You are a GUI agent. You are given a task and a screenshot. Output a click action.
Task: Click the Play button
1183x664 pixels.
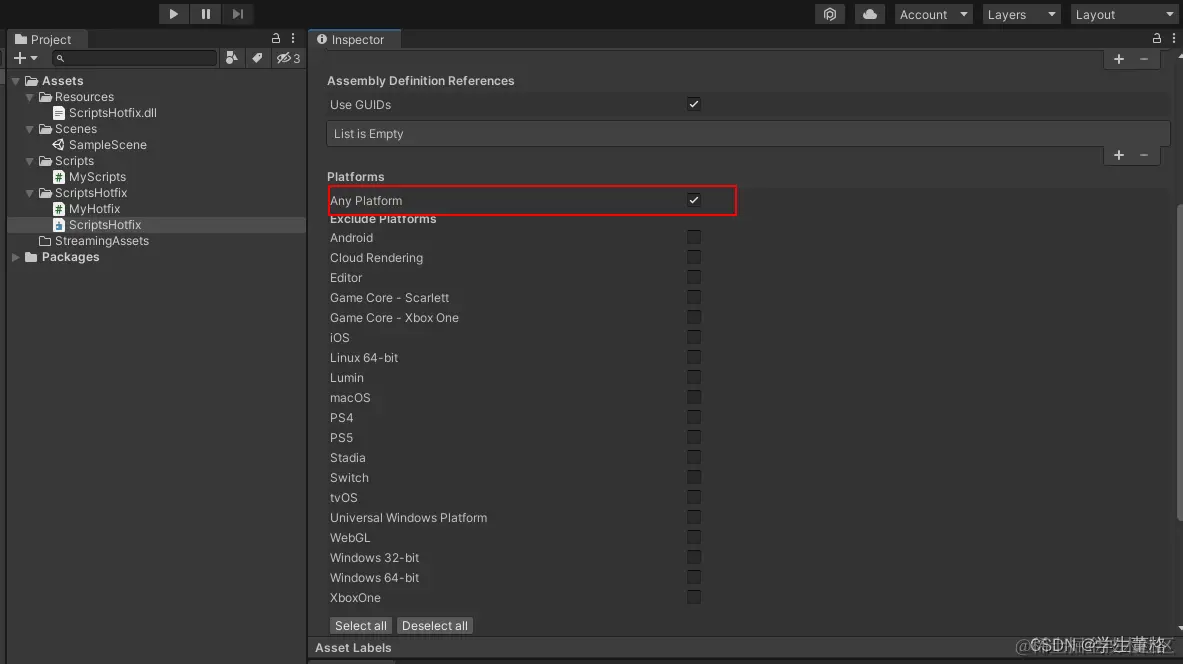tap(174, 14)
